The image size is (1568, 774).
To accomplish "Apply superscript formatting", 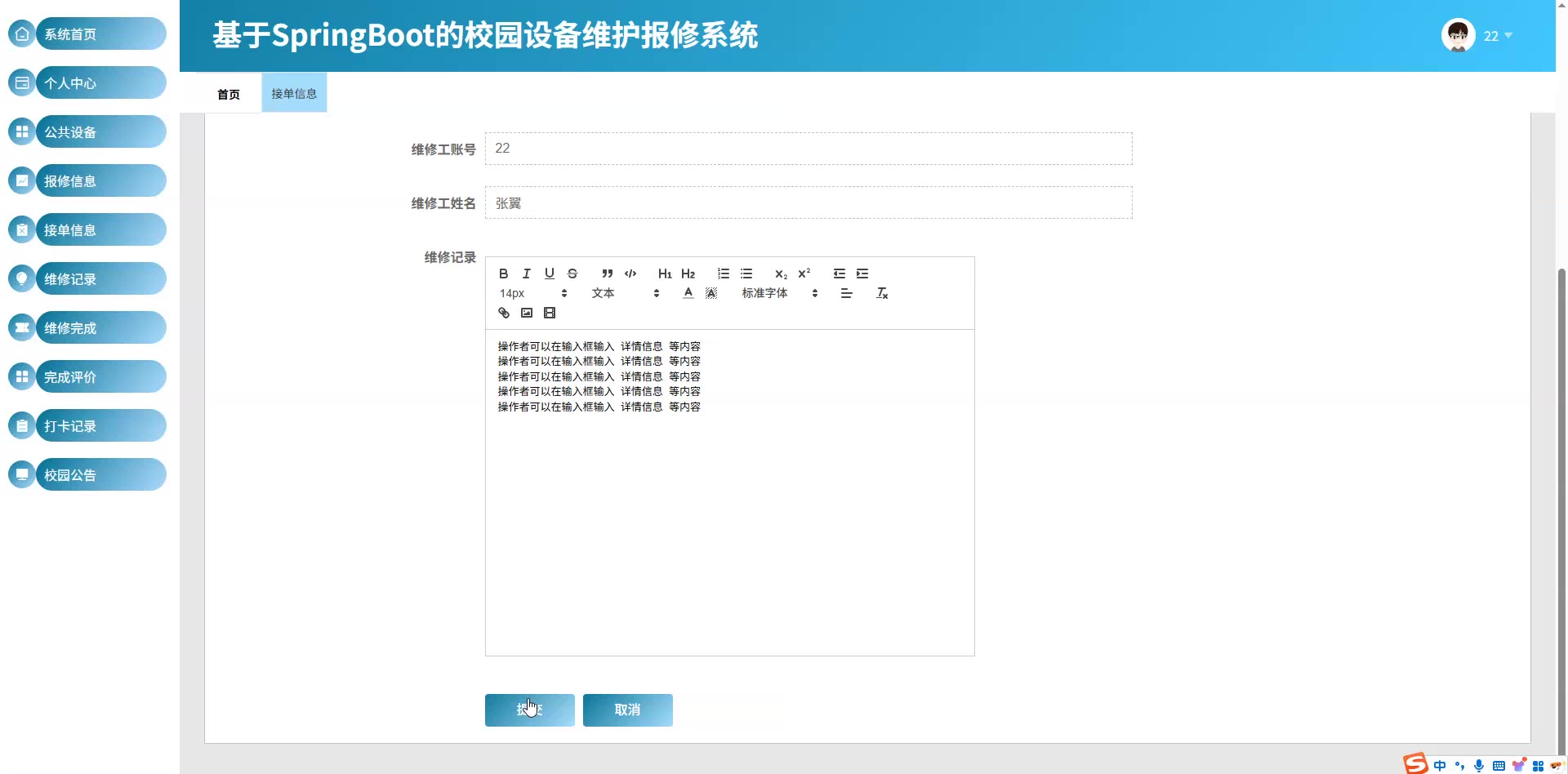I will pyautogui.click(x=804, y=274).
